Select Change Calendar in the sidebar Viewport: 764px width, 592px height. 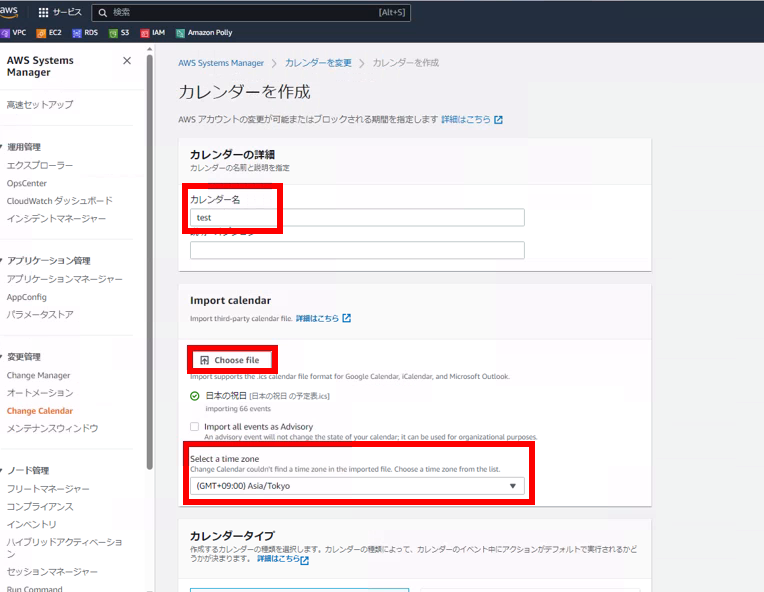click(x=39, y=411)
